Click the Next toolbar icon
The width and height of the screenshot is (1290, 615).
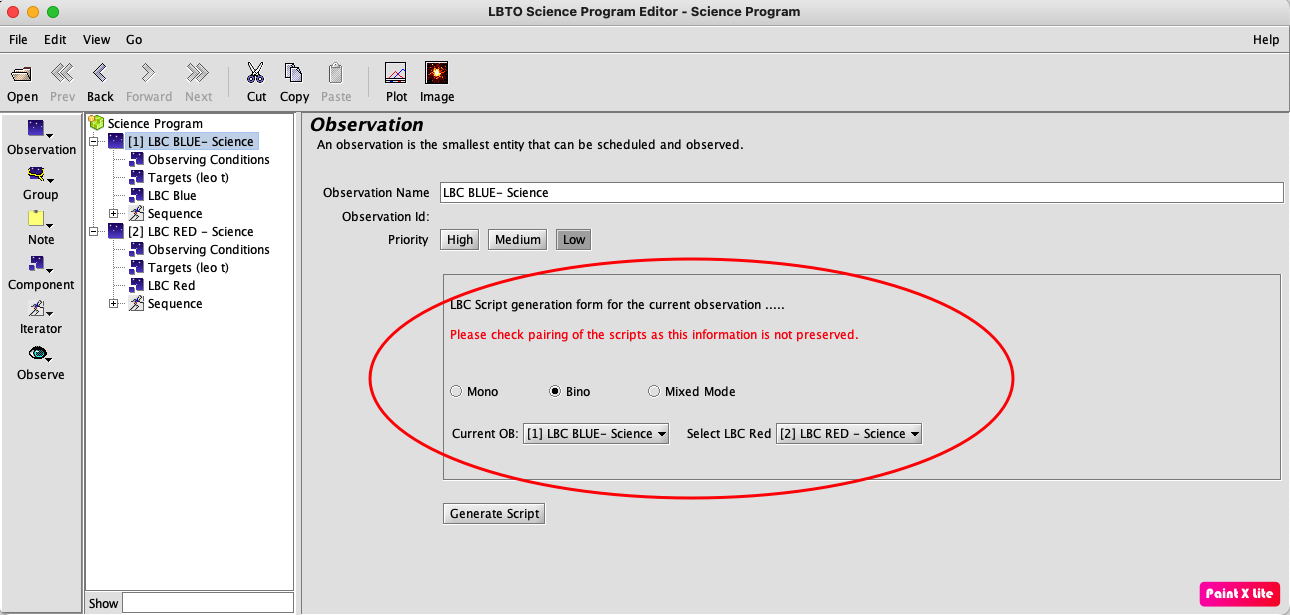pyautogui.click(x=198, y=72)
